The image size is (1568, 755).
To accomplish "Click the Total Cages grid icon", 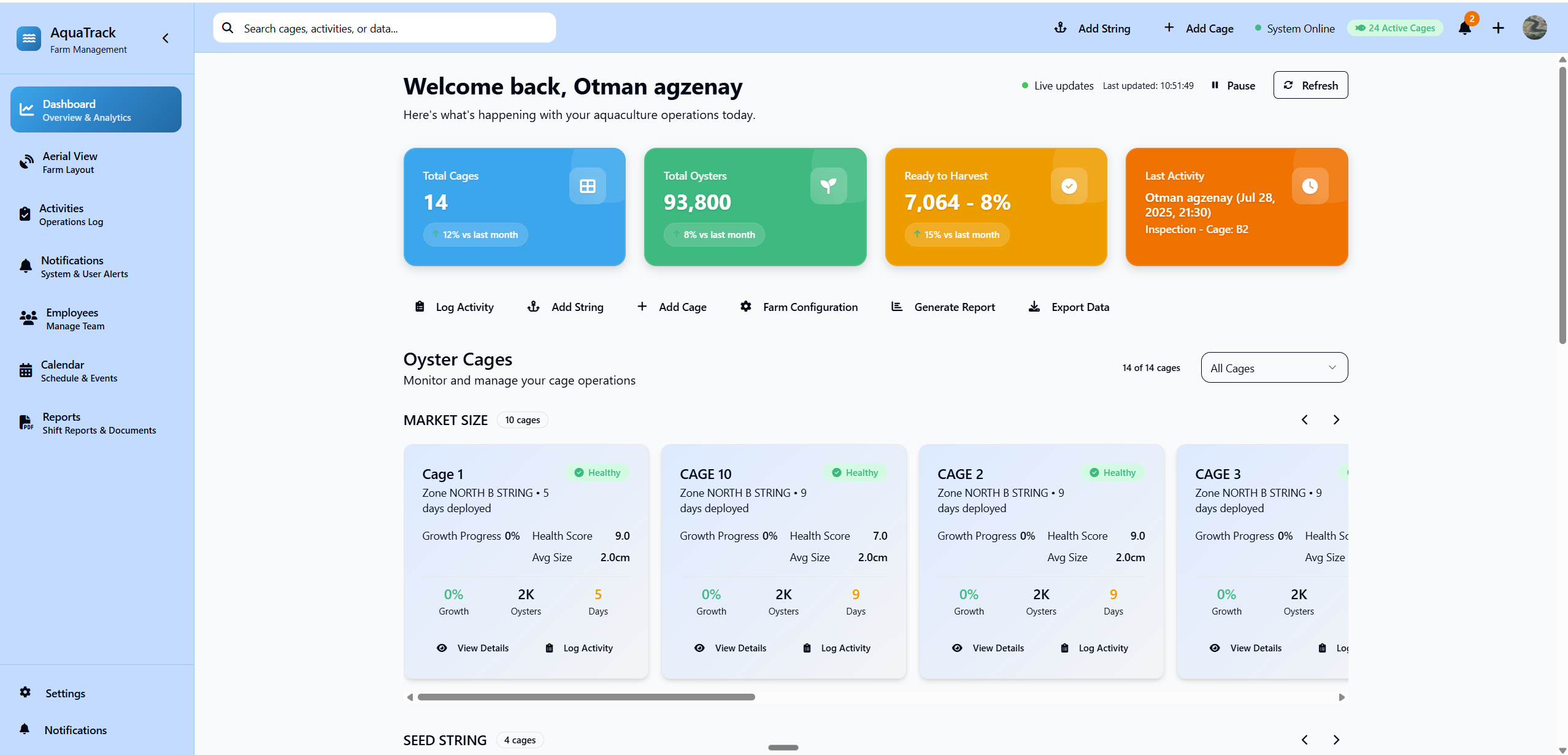I will click(x=588, y=186).
